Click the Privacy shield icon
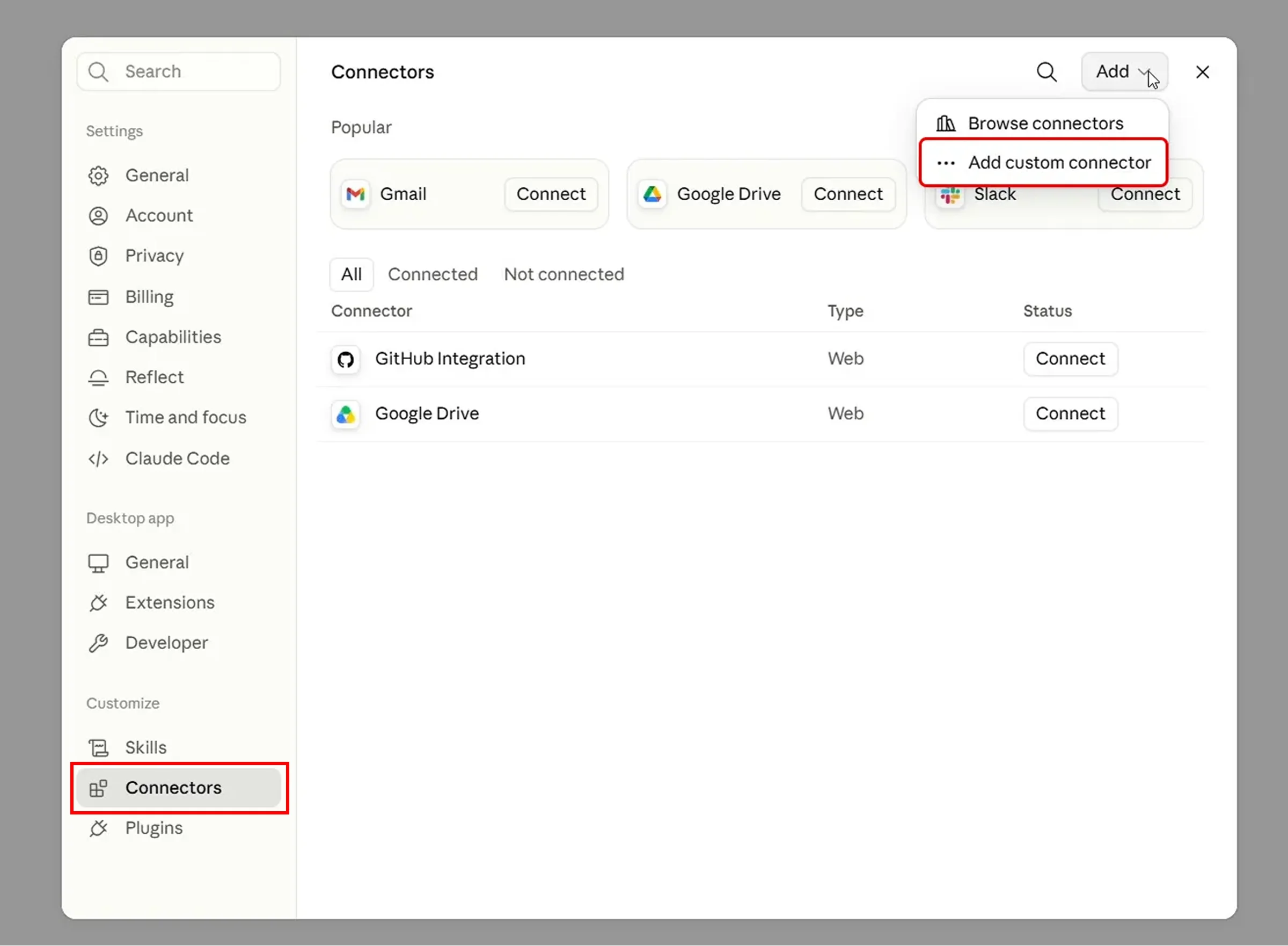 click(98, 256)
